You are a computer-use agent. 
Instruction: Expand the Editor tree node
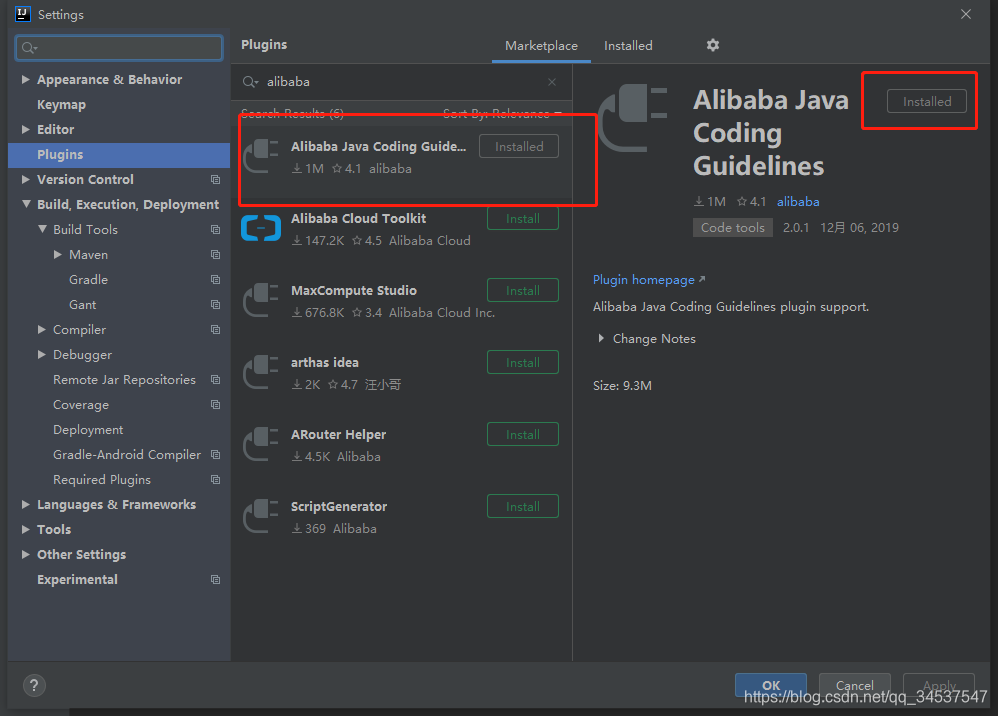(25, 130)
